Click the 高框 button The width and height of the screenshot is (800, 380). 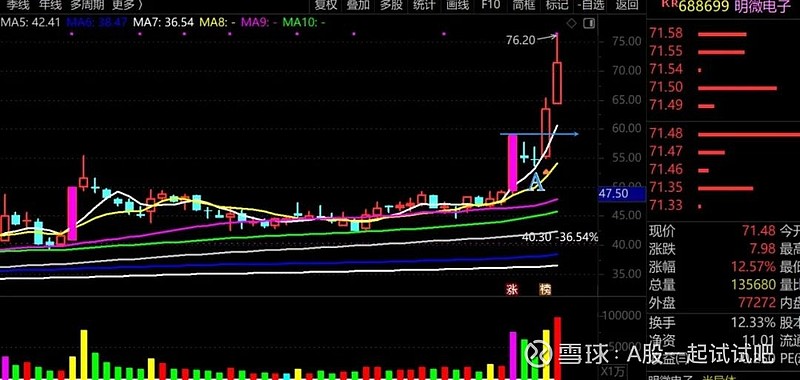point(524,5)
